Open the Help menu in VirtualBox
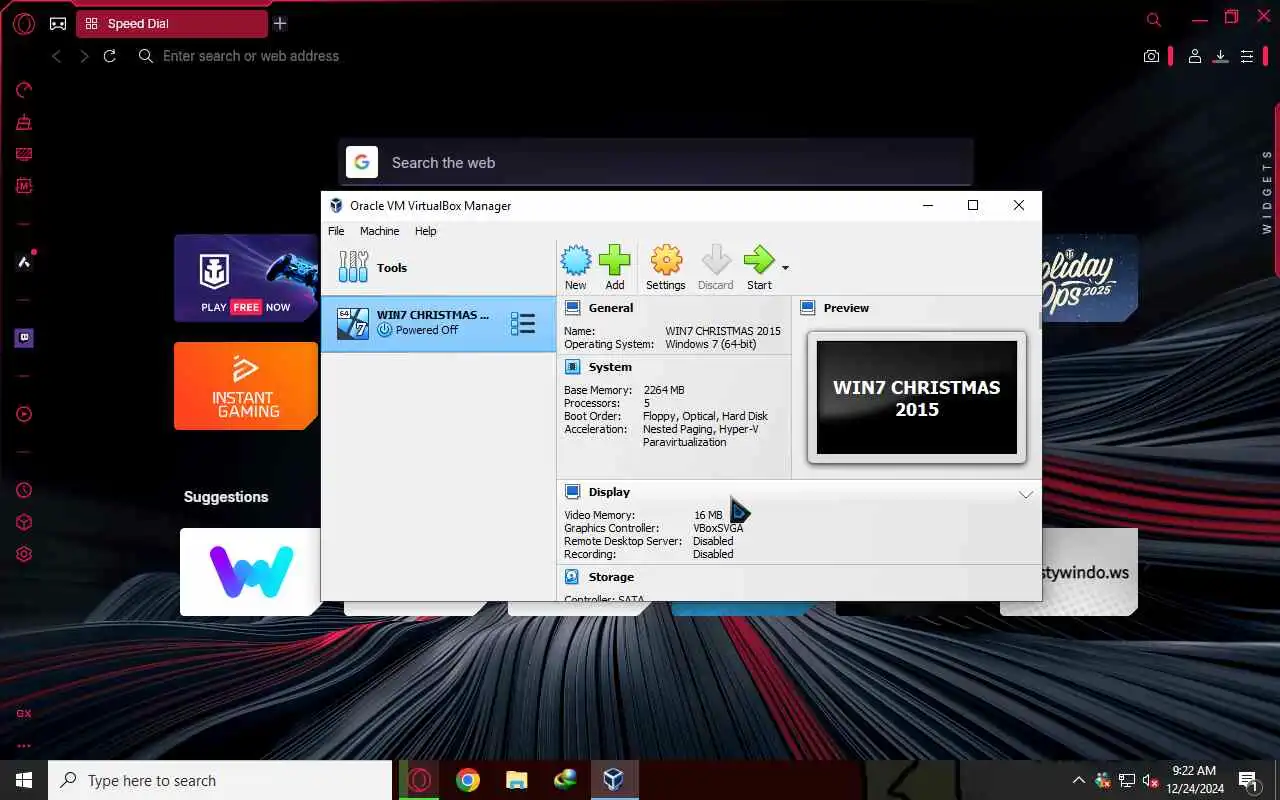 [x=426, y=231]
